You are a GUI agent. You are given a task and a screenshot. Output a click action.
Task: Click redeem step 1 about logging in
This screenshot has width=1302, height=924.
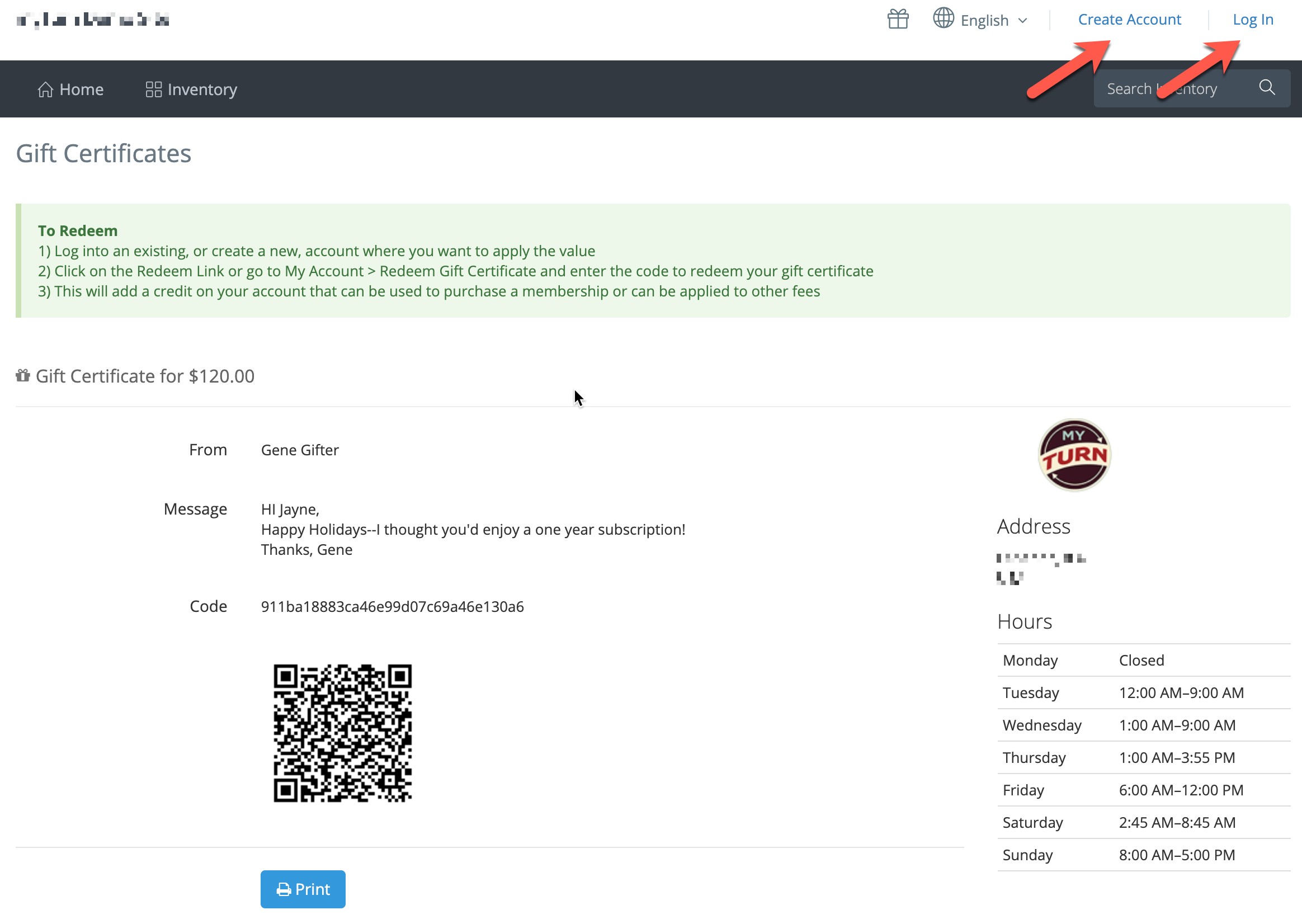(316, 251)
